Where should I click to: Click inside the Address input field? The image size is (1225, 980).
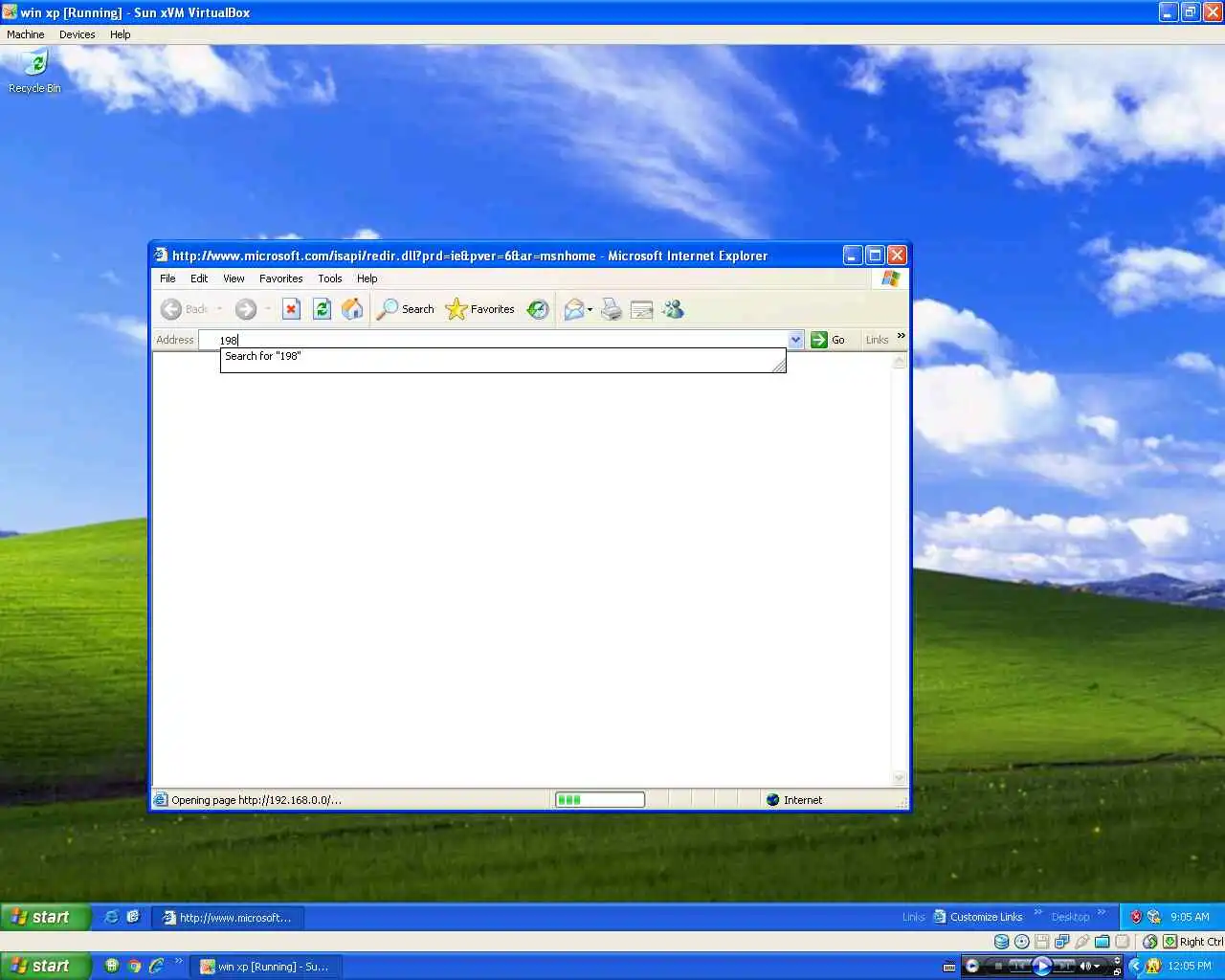[x=495, y=340]
